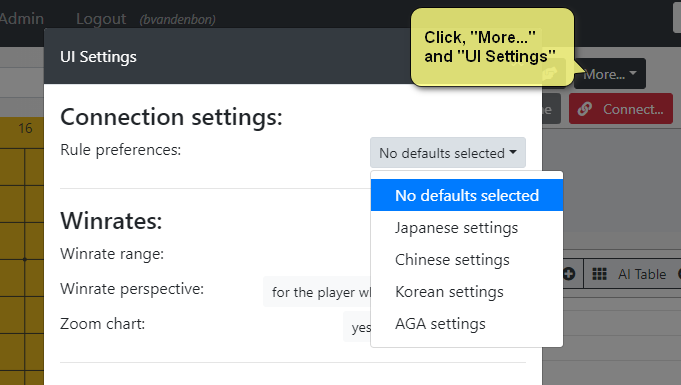Click the chain link icon on Connect button
This screenshot has height=385, width=681.
[585, 109]
